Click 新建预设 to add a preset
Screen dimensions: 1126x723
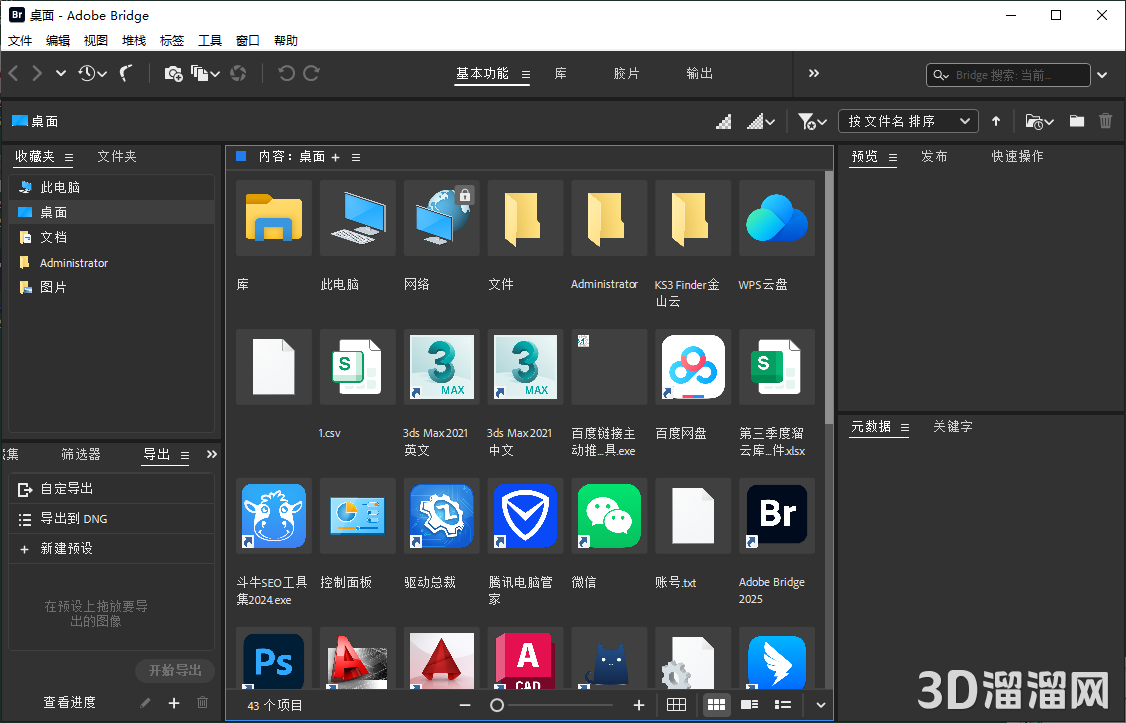click(x=112, y=549)
